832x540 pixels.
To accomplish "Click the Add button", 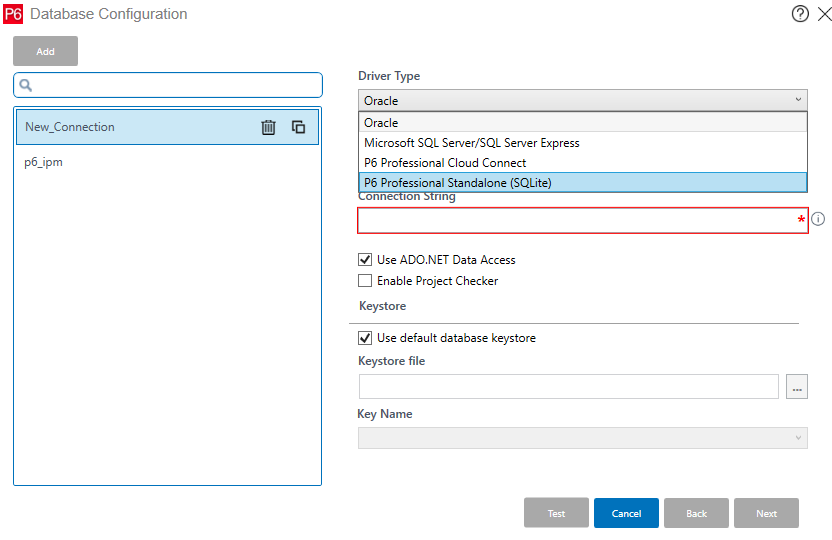I will click(x=45, y=51).
